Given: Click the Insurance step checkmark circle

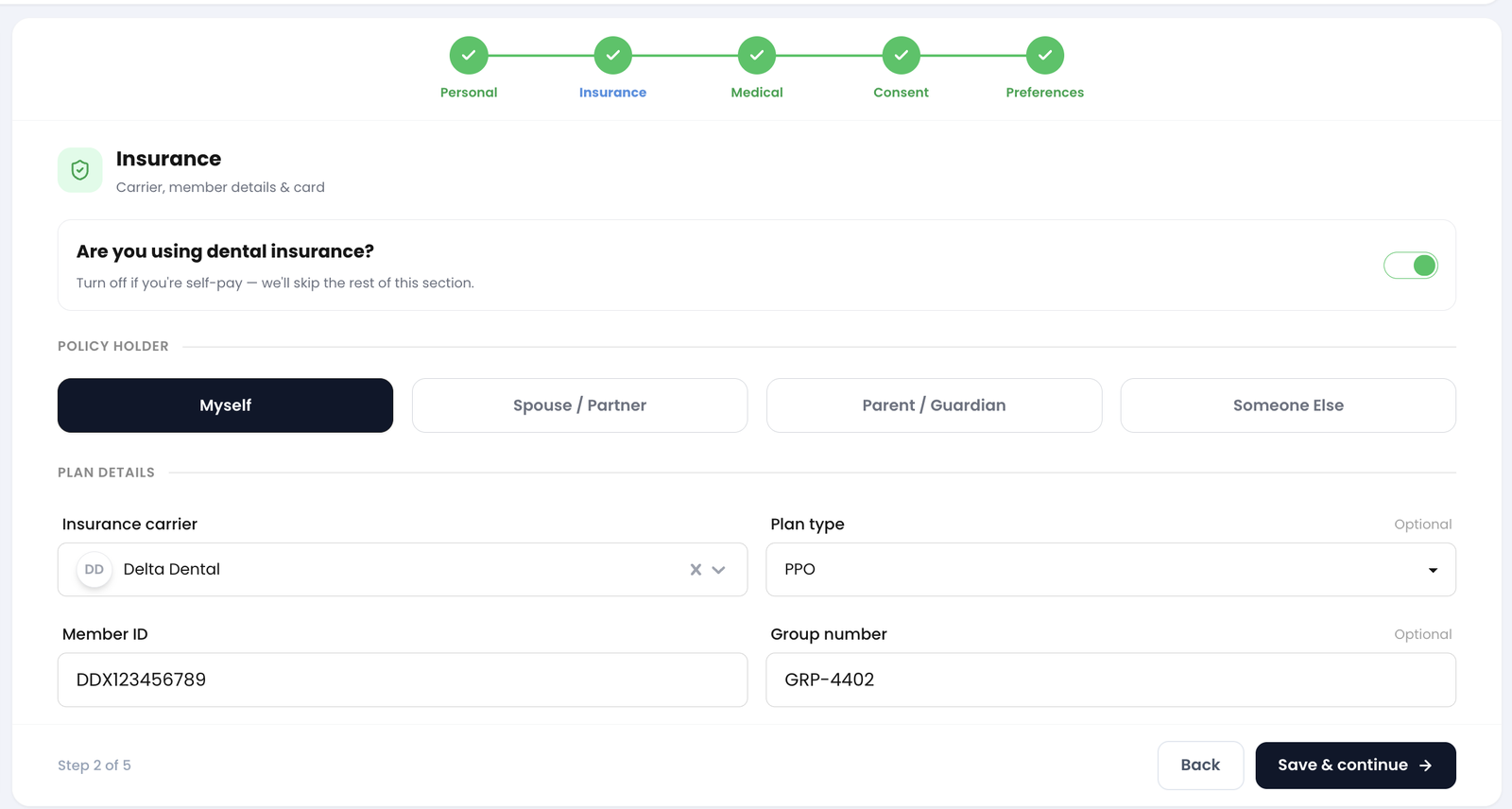Looking at the screenshot, I should (x=612, y=55).
